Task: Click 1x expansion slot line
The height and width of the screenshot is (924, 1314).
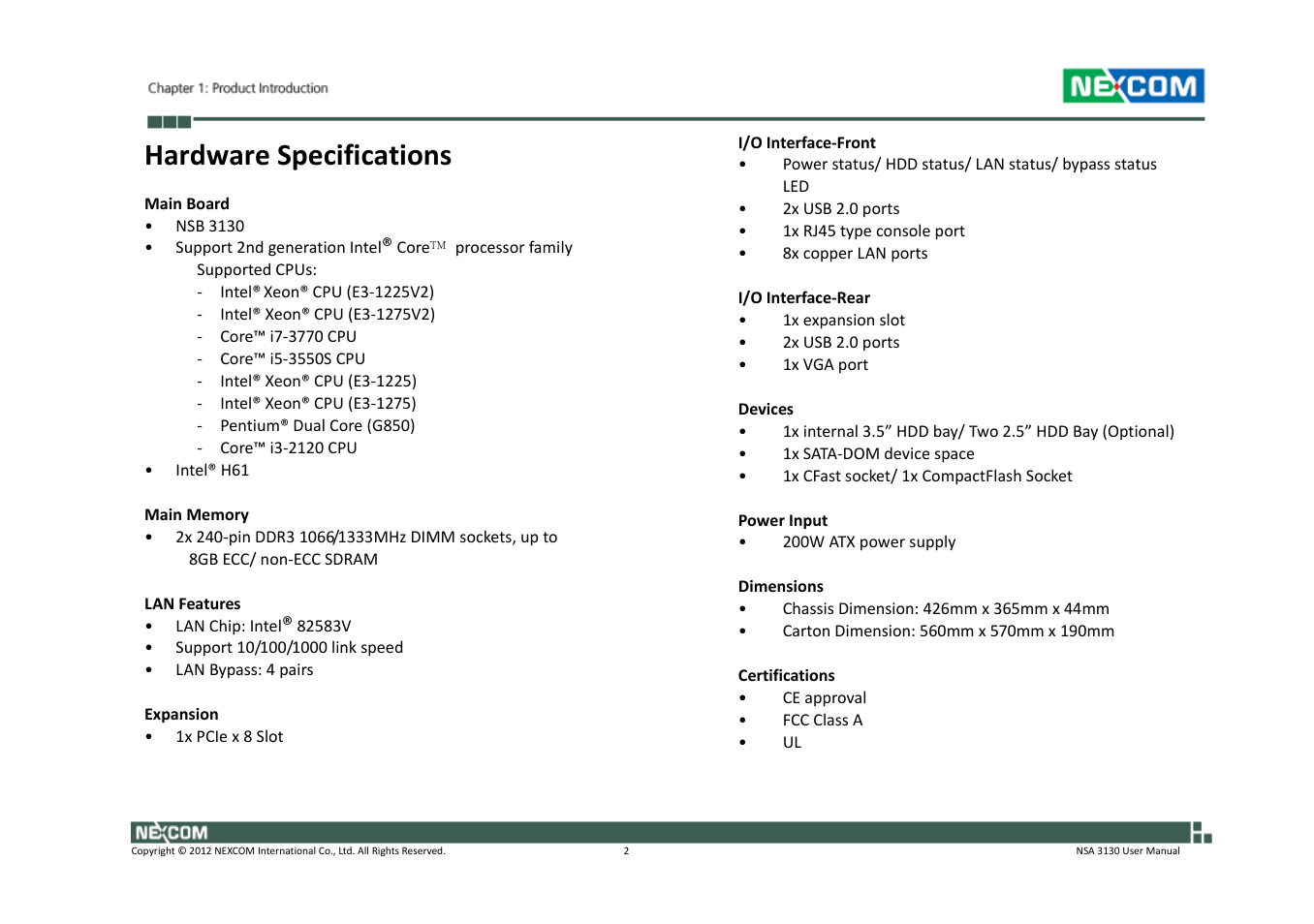Action: coord(843,321)
